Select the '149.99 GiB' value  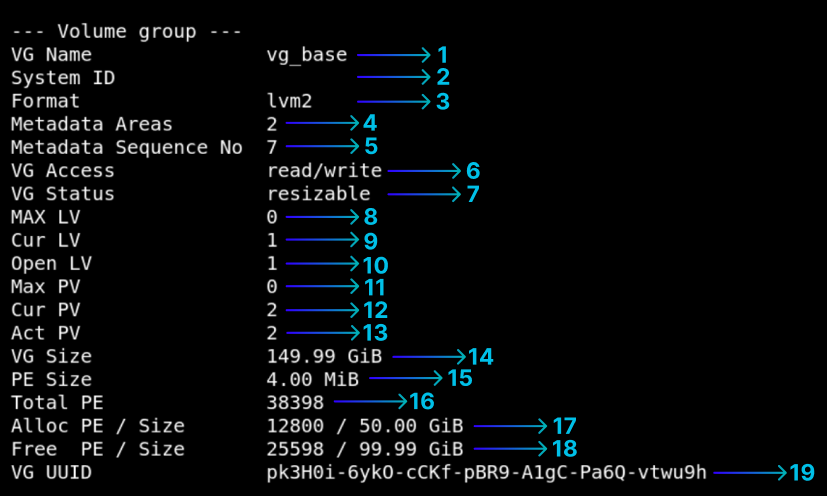(x=324, y=356)
